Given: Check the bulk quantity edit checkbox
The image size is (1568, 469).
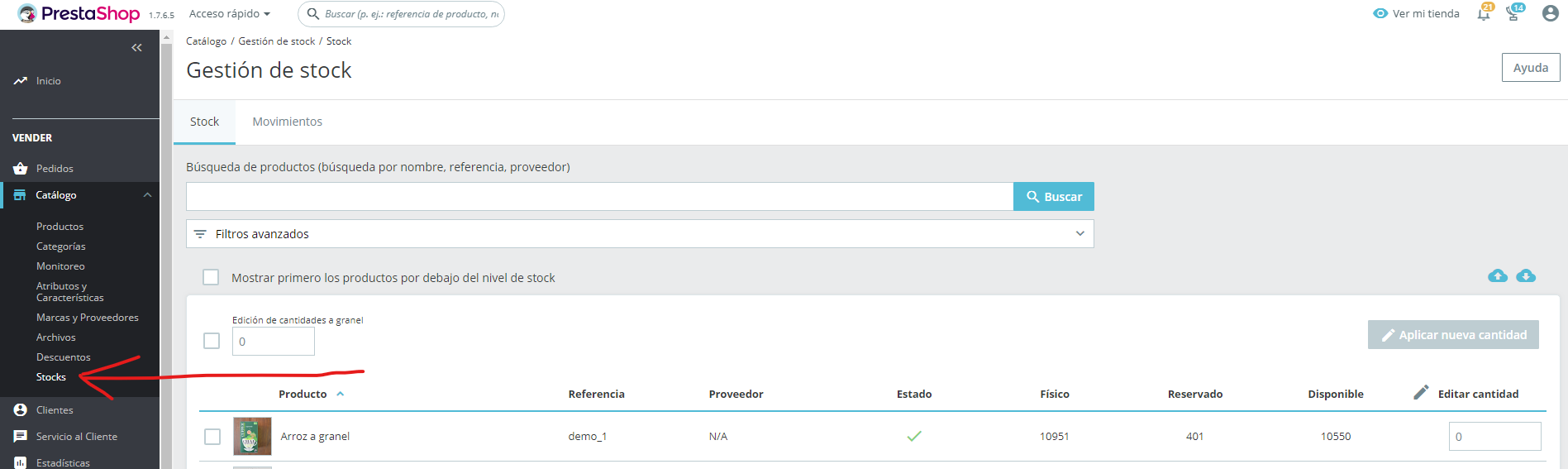Looking at the screenshot, I should pyautogui.click(x=212, y=341).
